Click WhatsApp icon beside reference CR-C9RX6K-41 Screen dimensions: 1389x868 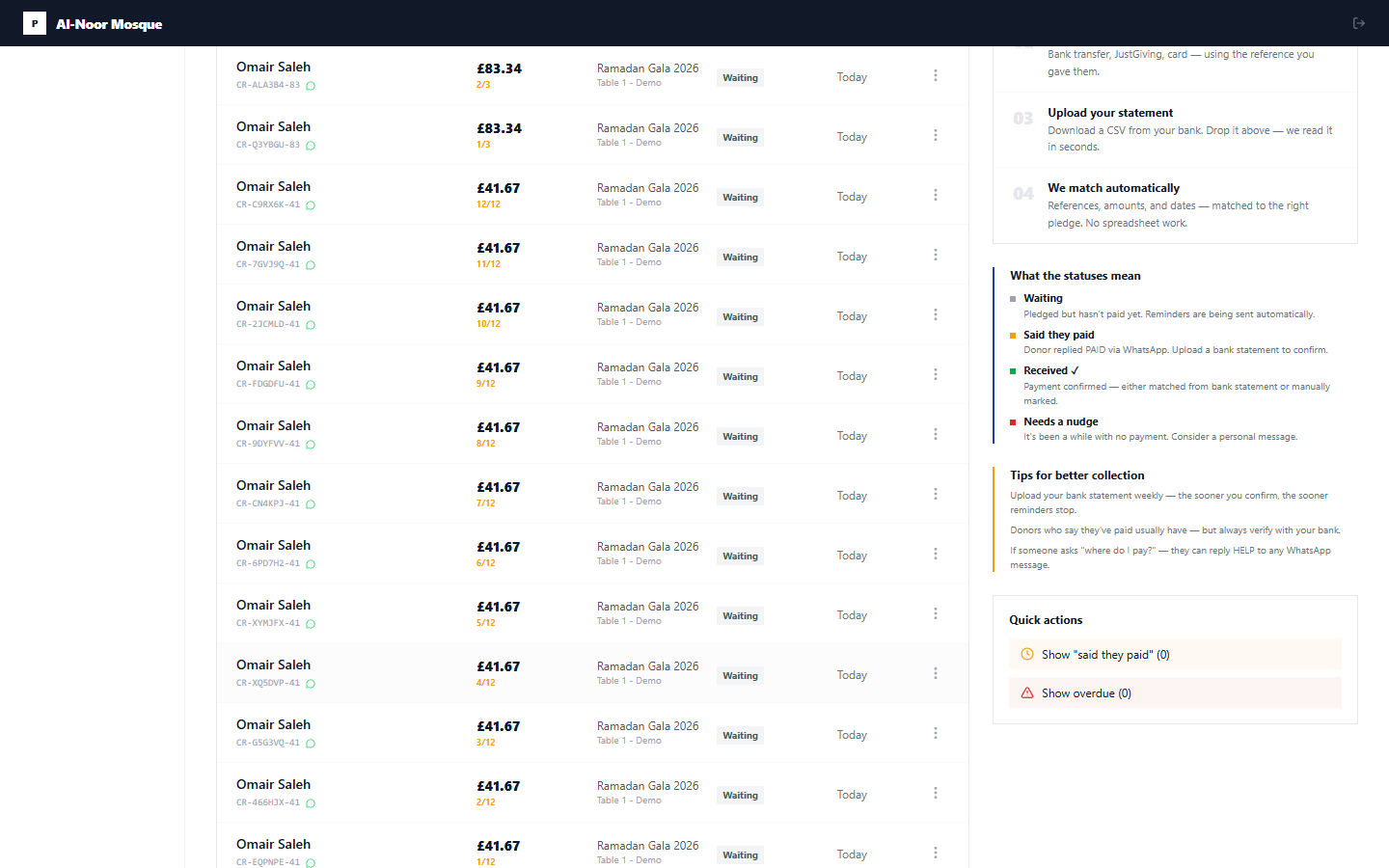click(x=311, y=205)
